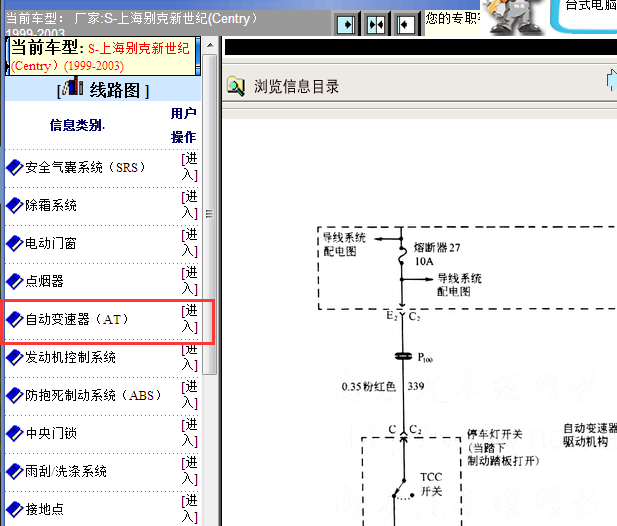The image size is (617, 526).
Task: Click book icon beside 防抱死制动系统（ABS）
Action: [x=15, y=395]
